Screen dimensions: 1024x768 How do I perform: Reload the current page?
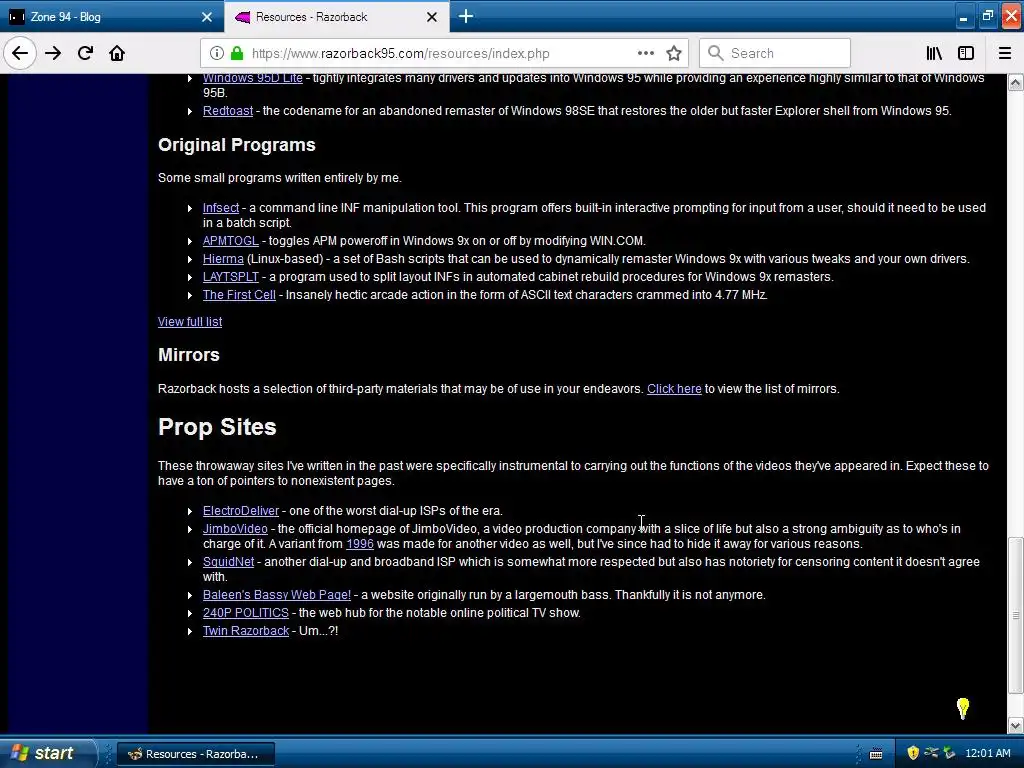(x=85, y=53)
